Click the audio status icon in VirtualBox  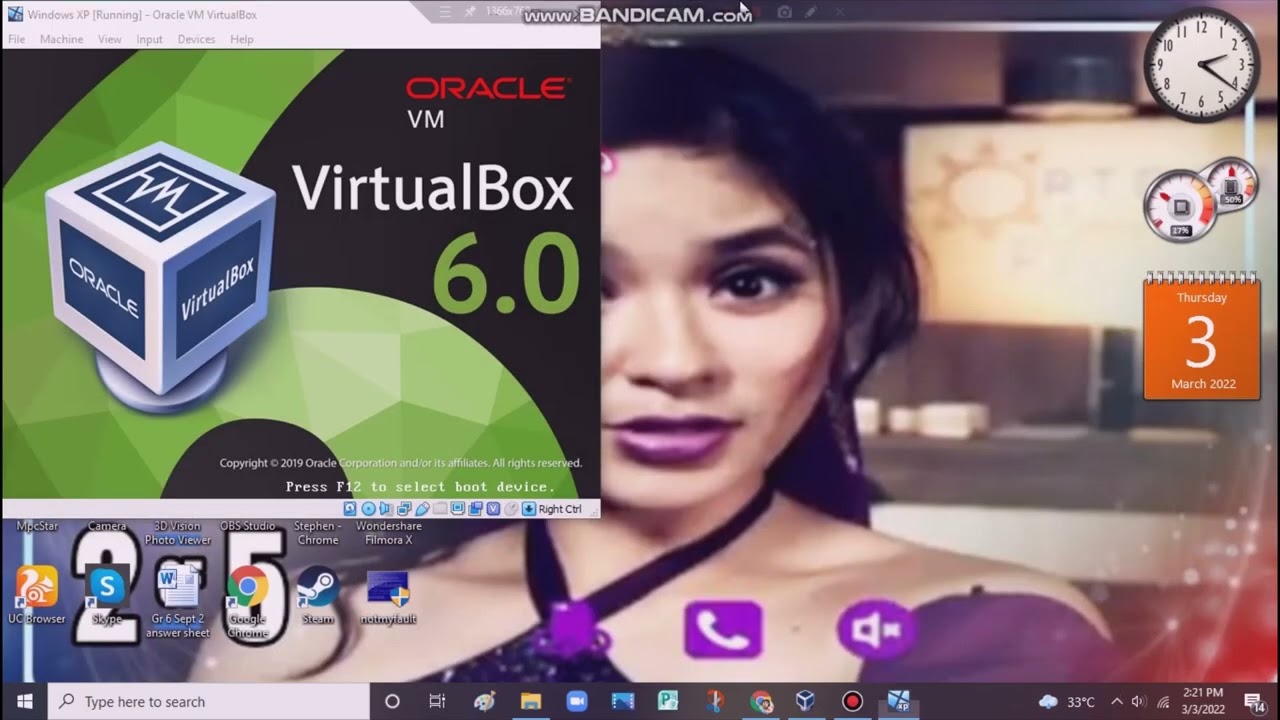[x=386, y=509]
